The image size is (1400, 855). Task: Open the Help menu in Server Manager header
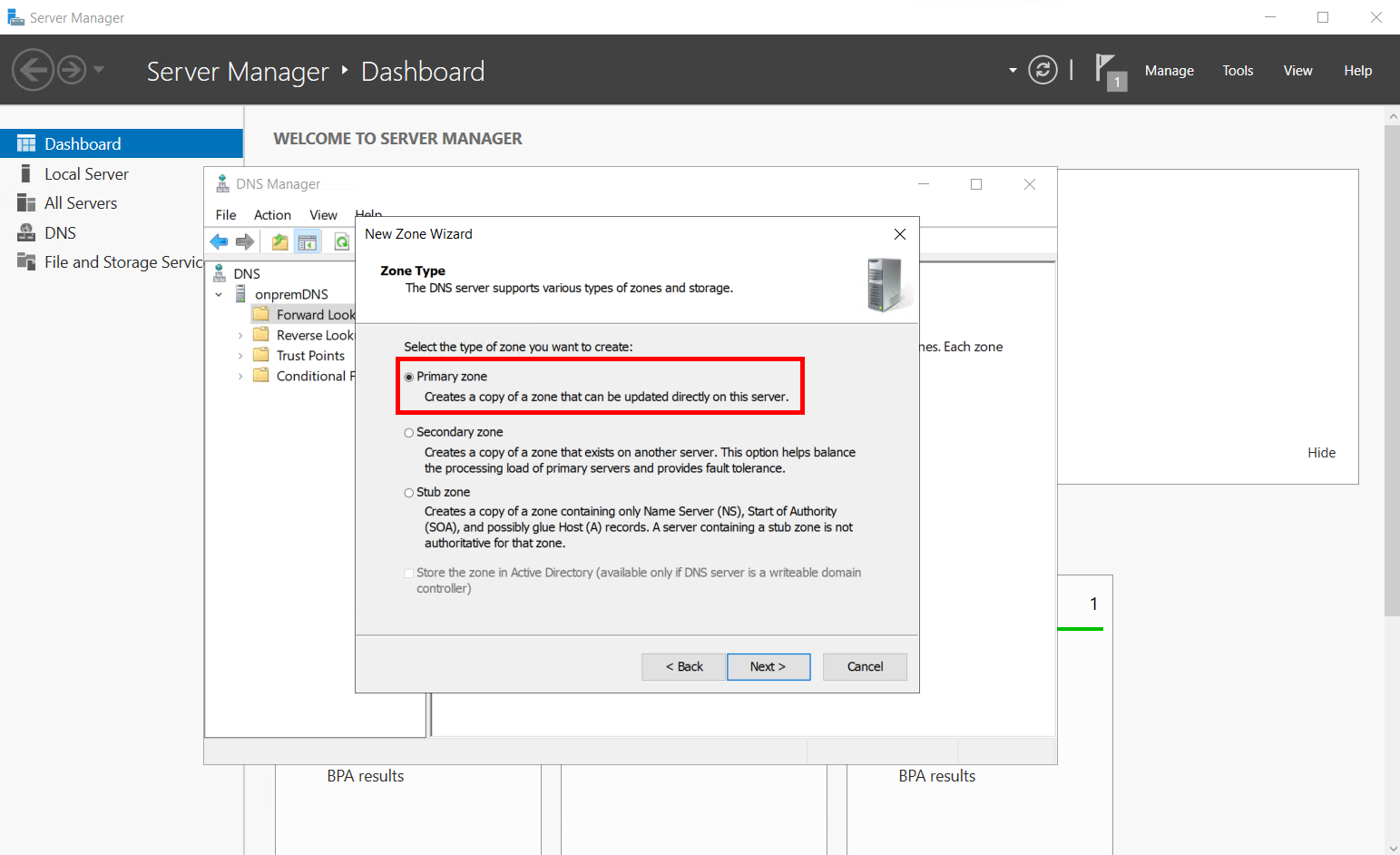[1358, 71]
